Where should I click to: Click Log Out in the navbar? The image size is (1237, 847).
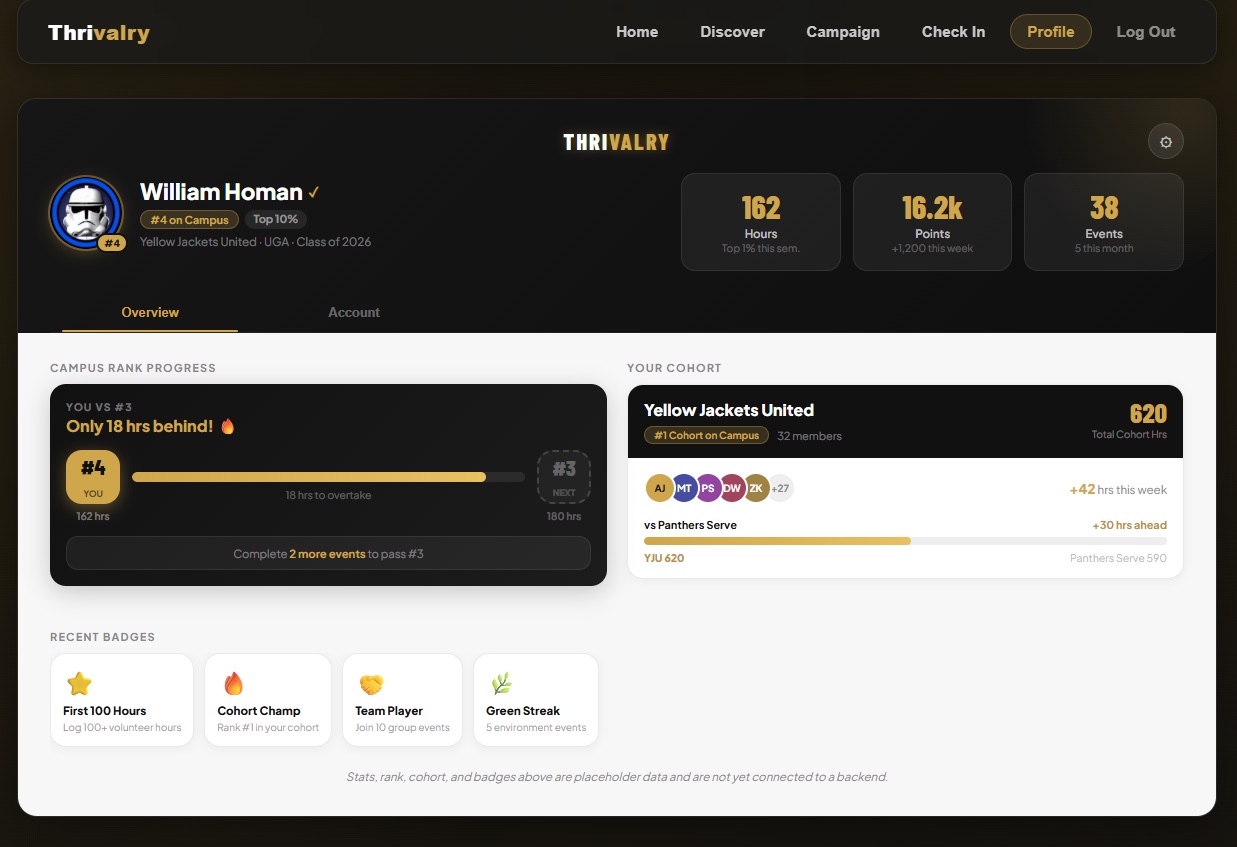[x=1146, y=32]
